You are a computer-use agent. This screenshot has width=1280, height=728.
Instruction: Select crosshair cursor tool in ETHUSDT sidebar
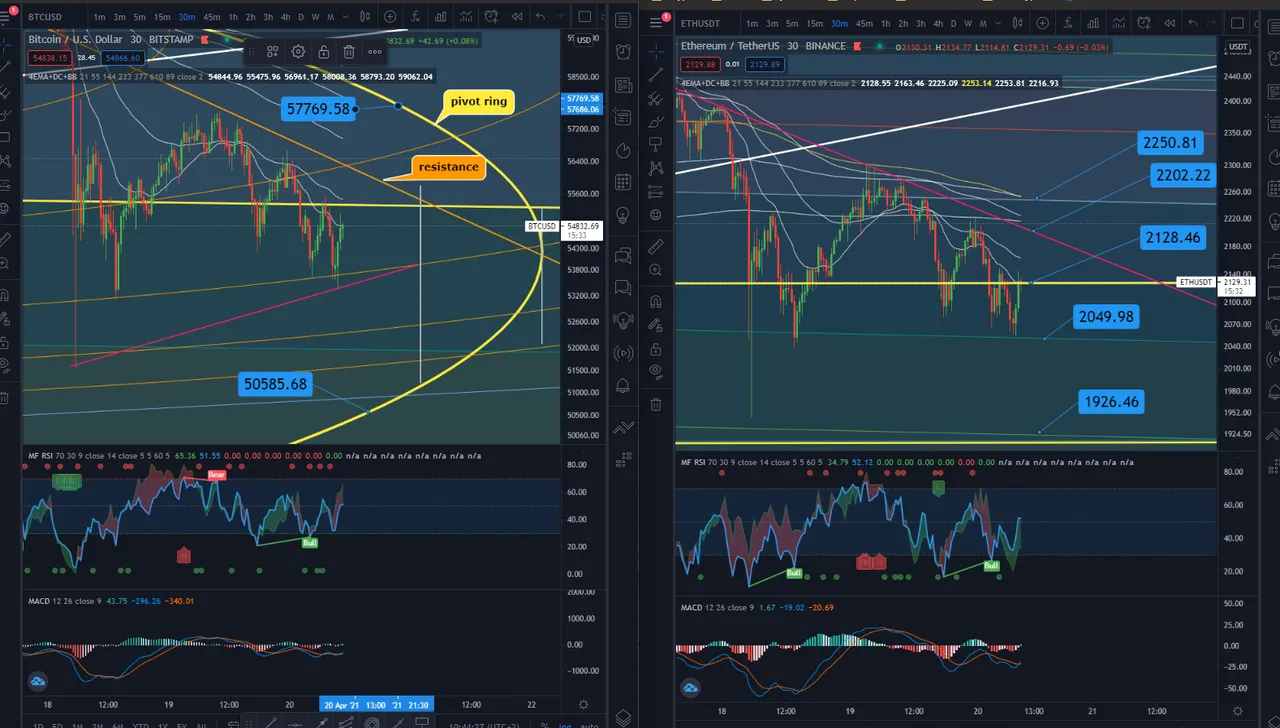coord(655,51)
